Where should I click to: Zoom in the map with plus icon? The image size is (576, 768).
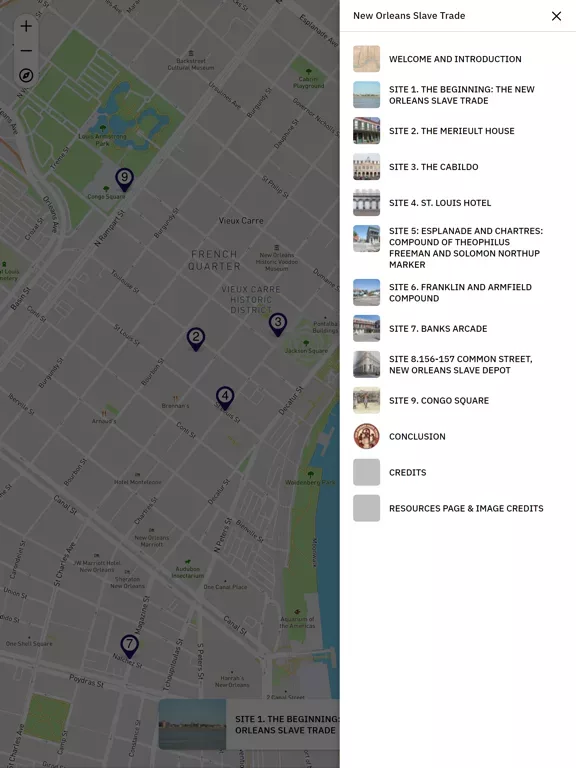pyautogui.click(x=26, y=26)
